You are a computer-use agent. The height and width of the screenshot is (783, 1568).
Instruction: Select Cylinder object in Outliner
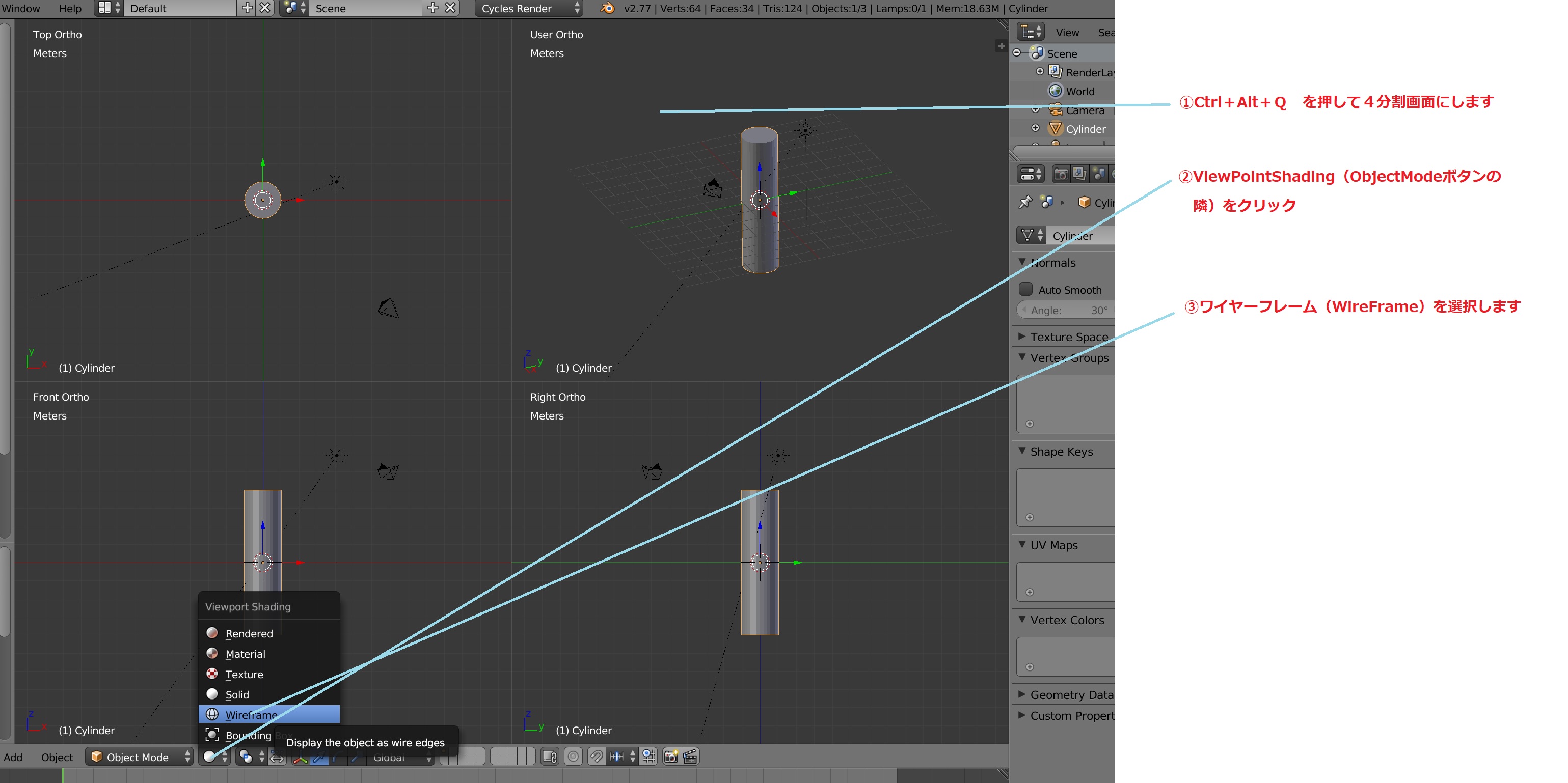click(x=1086, y=128)
